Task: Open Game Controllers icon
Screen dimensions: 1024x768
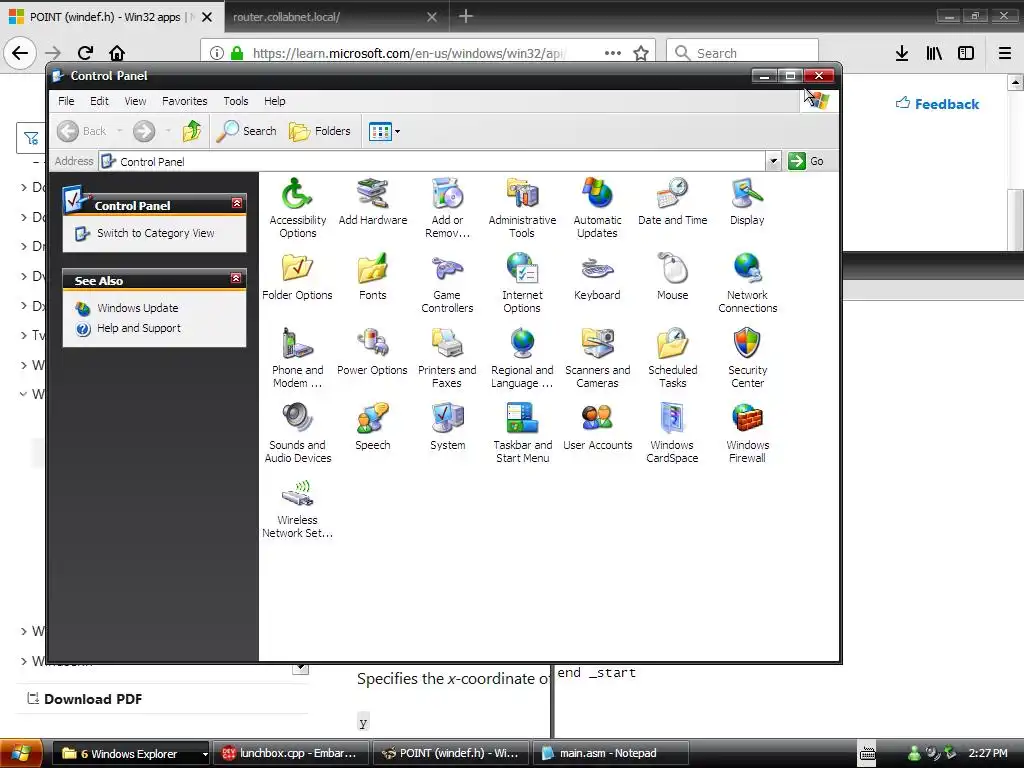Action: coord(447,283)
